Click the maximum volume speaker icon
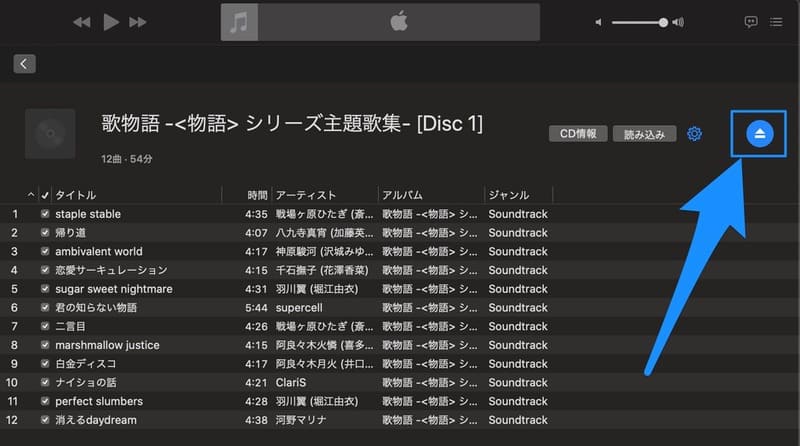 click(680, 22)
